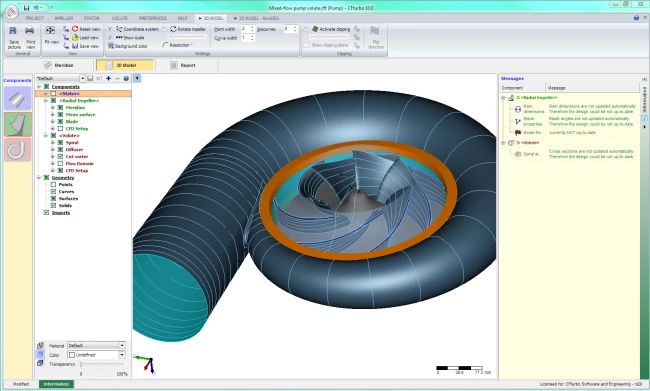This screenshot has height=391, width=650.
Task: Toggle the Activate clipping checkbox
Action: tap(306, 29)
